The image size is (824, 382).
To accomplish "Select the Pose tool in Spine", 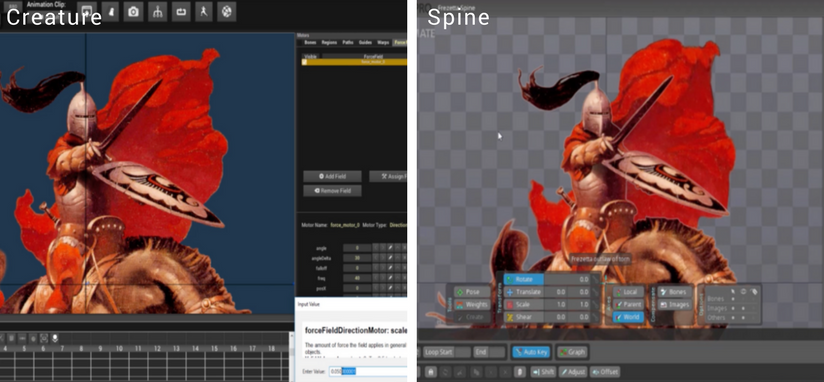I will [x=471, y=292].
